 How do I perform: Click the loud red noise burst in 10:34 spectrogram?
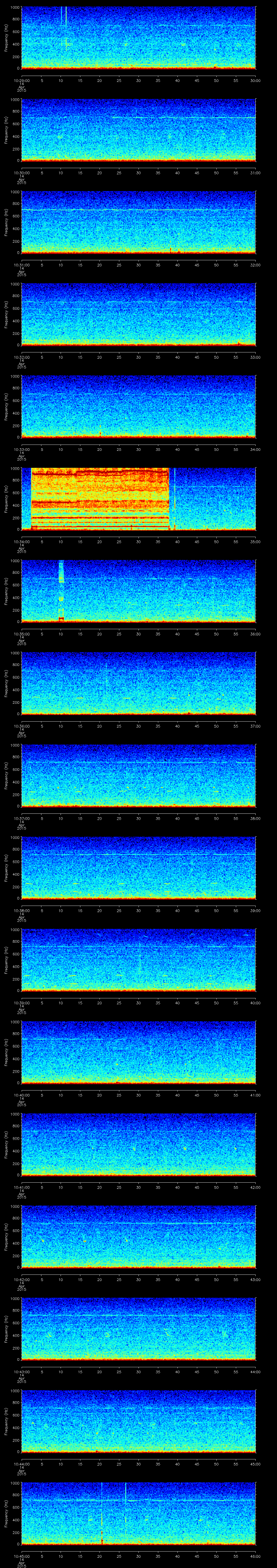pos(99,498)
